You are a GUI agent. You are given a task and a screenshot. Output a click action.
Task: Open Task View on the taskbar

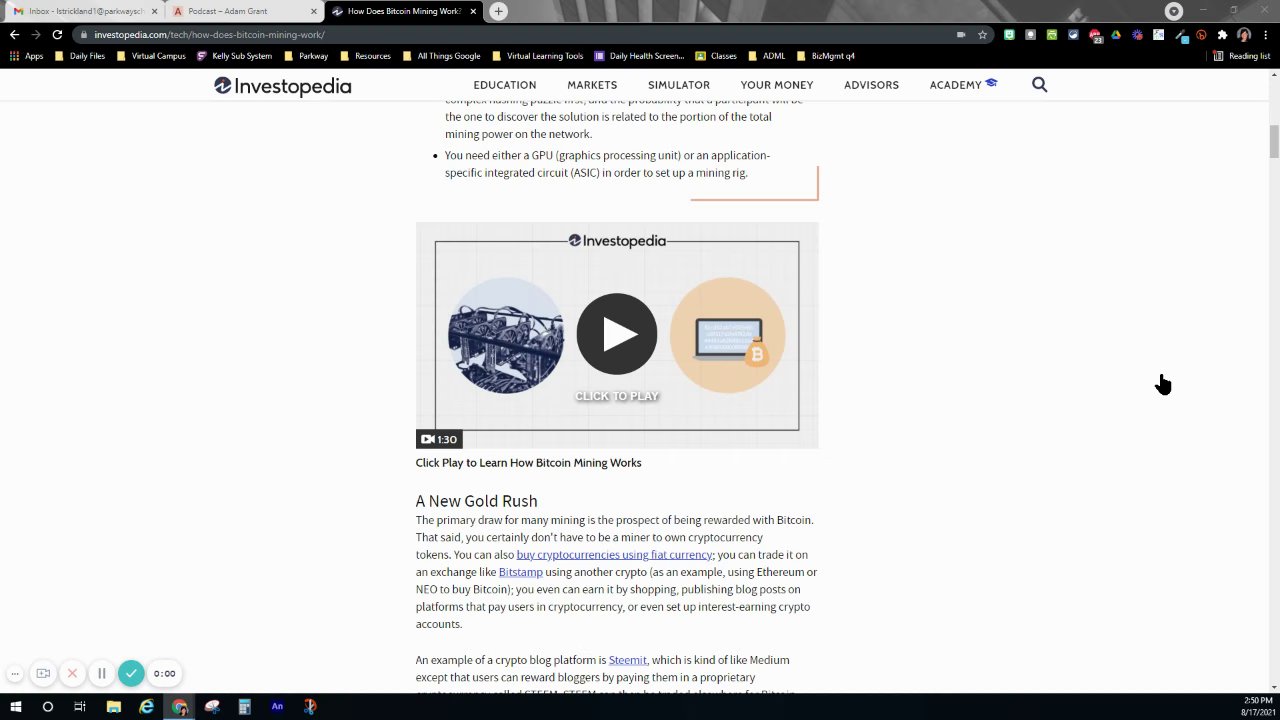pos(80,706)
